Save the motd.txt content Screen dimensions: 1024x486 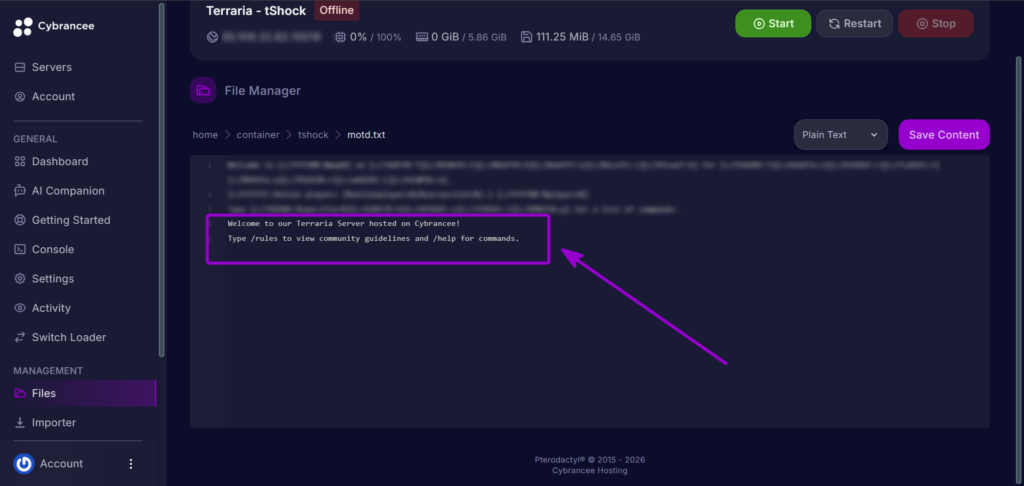coord(944,135)
